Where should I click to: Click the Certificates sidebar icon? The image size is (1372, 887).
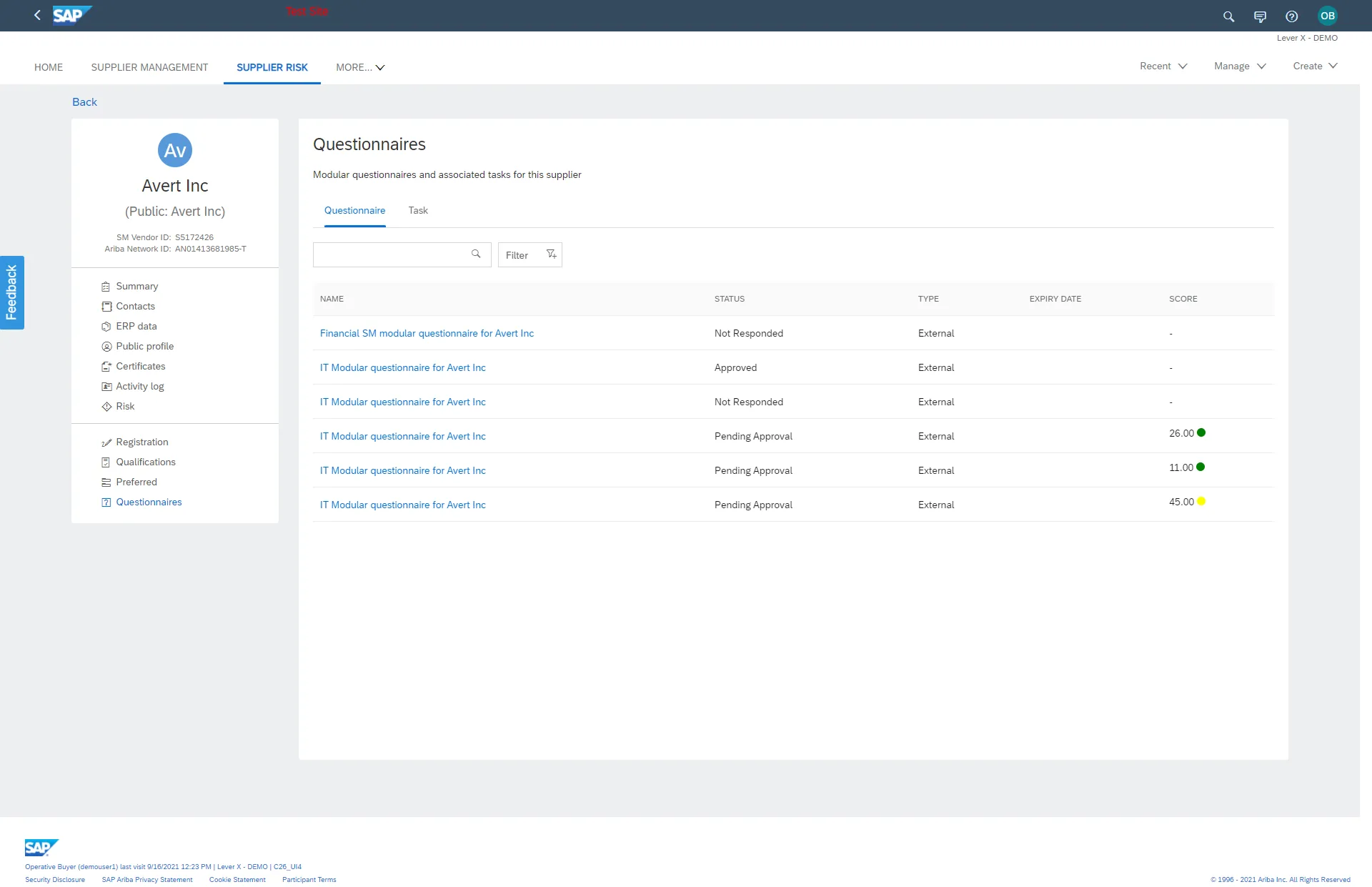coord(107,366)
